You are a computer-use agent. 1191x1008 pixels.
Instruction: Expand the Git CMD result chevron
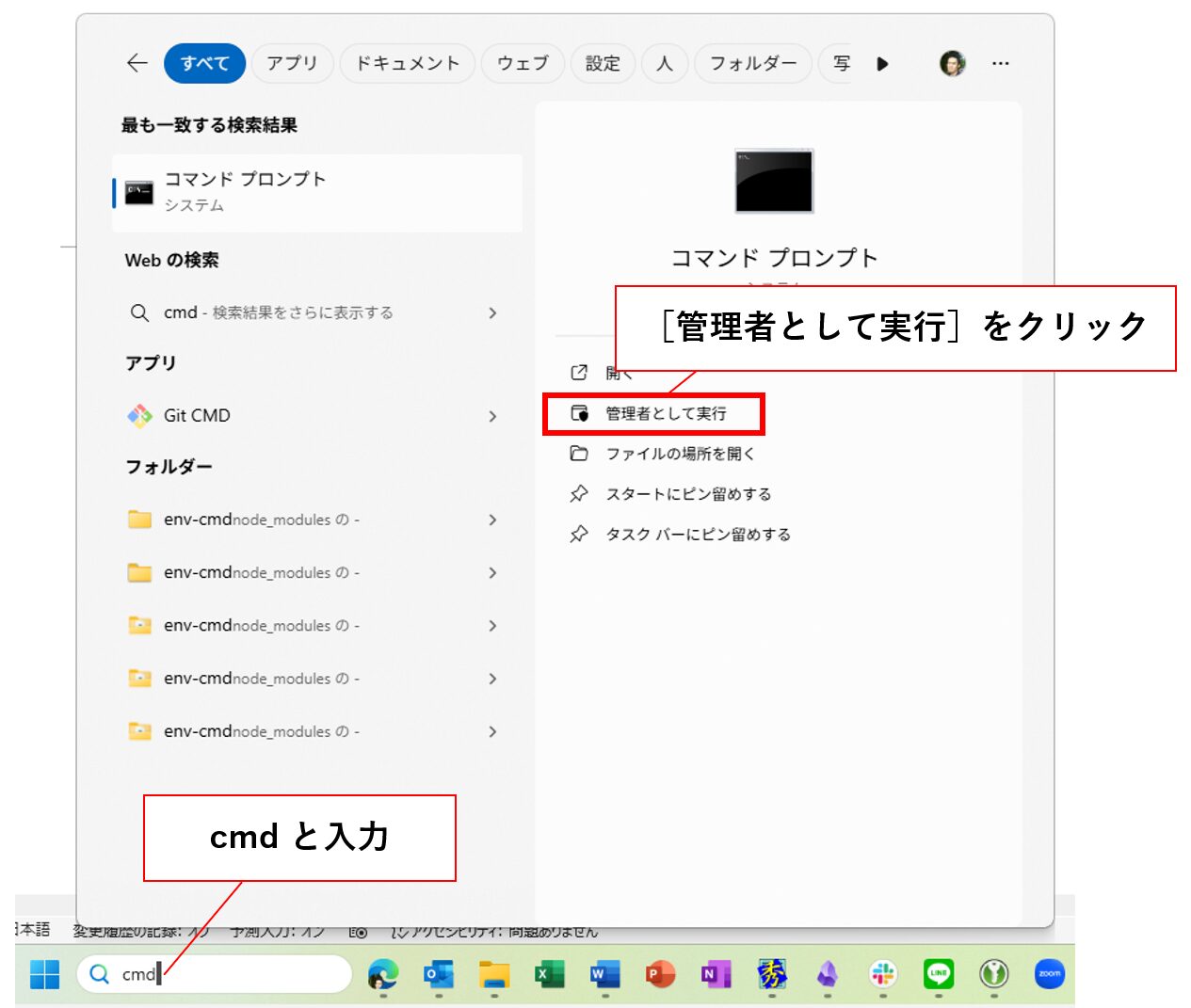492,416
